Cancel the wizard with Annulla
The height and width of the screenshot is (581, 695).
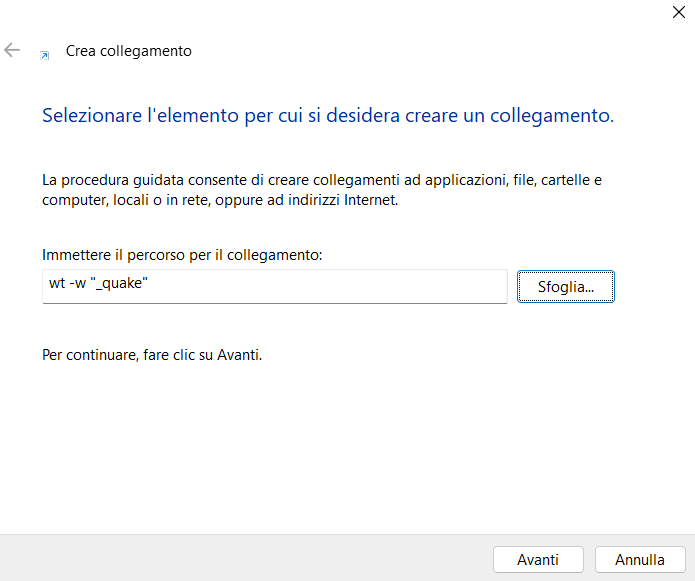(640, 559)
